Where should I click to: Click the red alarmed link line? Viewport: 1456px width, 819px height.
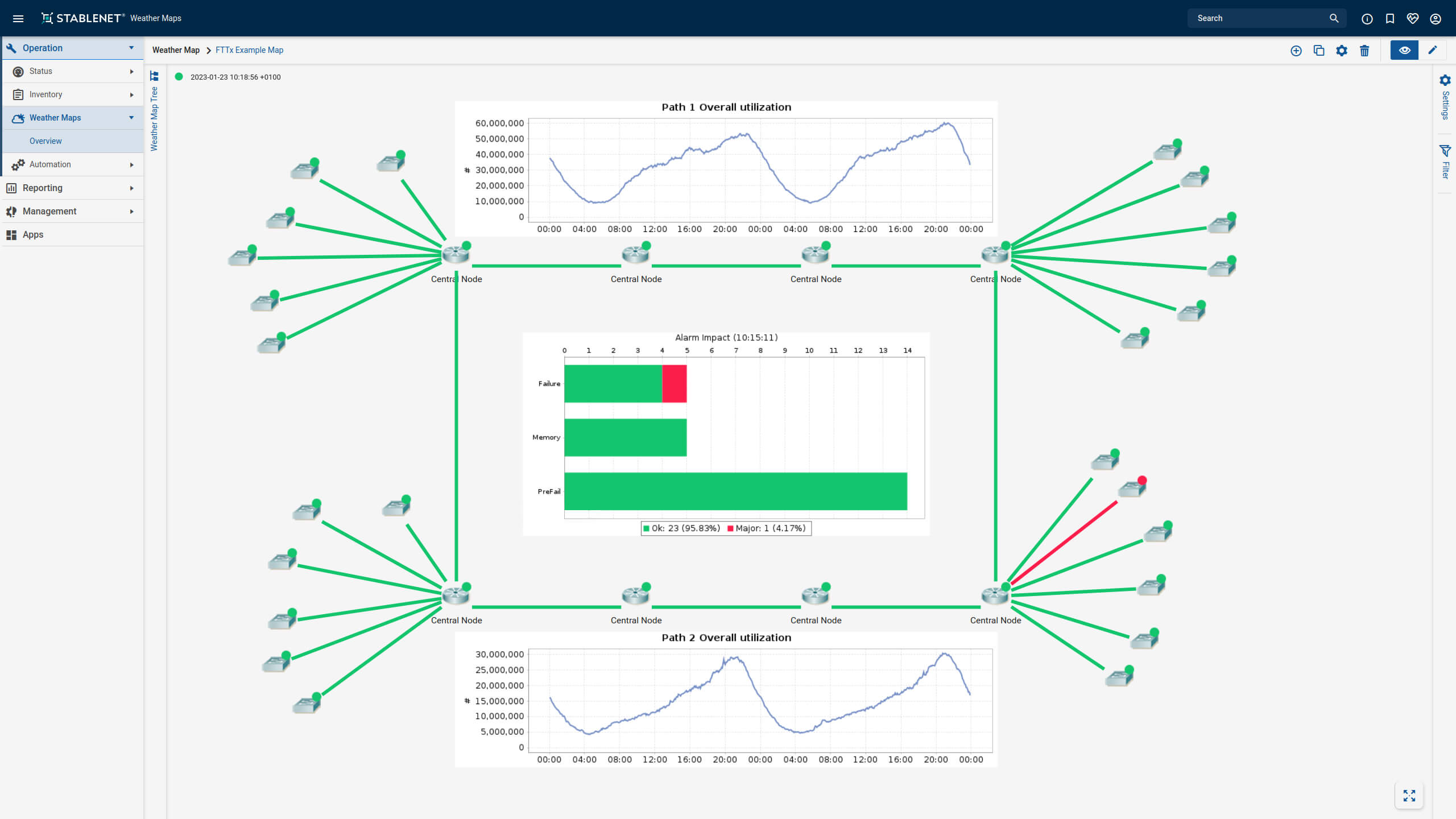point(1064,542)
